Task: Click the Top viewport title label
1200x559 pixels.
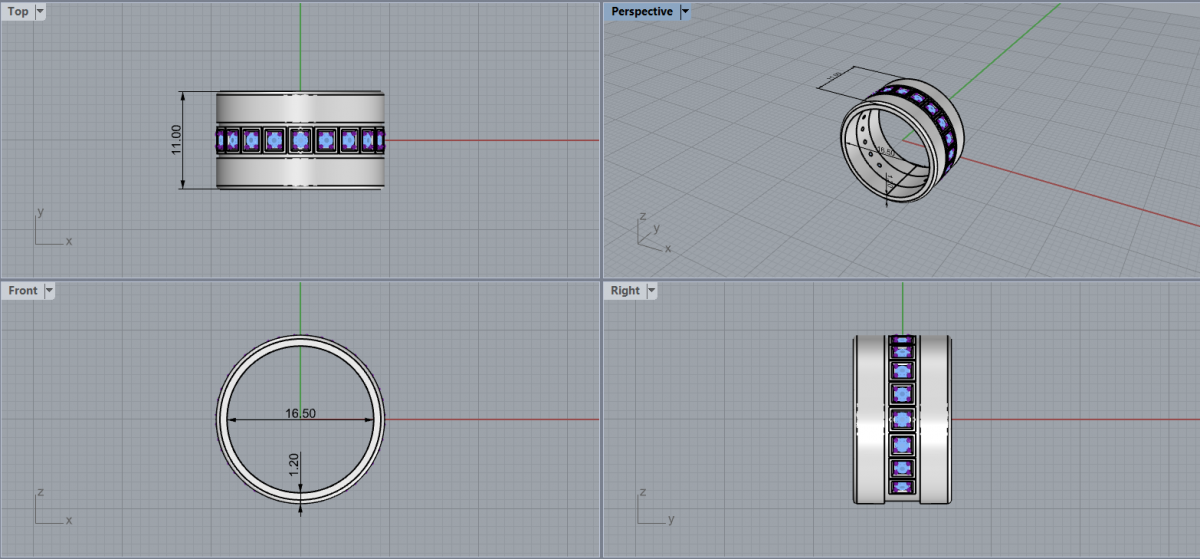Action: click(18, 12)
